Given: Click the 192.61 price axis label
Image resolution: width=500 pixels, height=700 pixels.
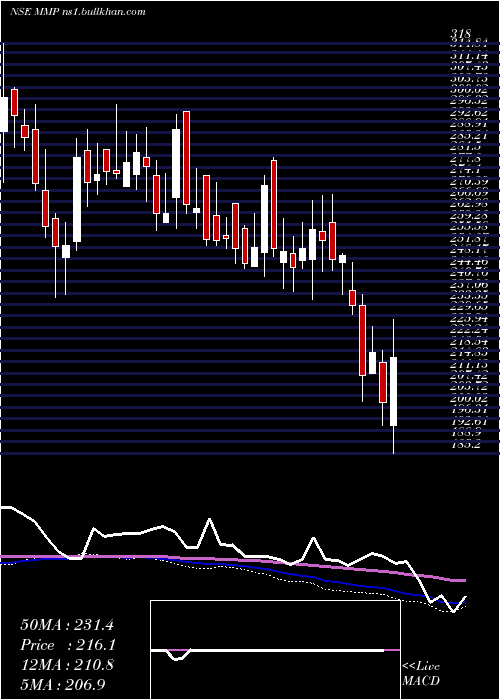Looking at the screenshot, I should 469,422.
